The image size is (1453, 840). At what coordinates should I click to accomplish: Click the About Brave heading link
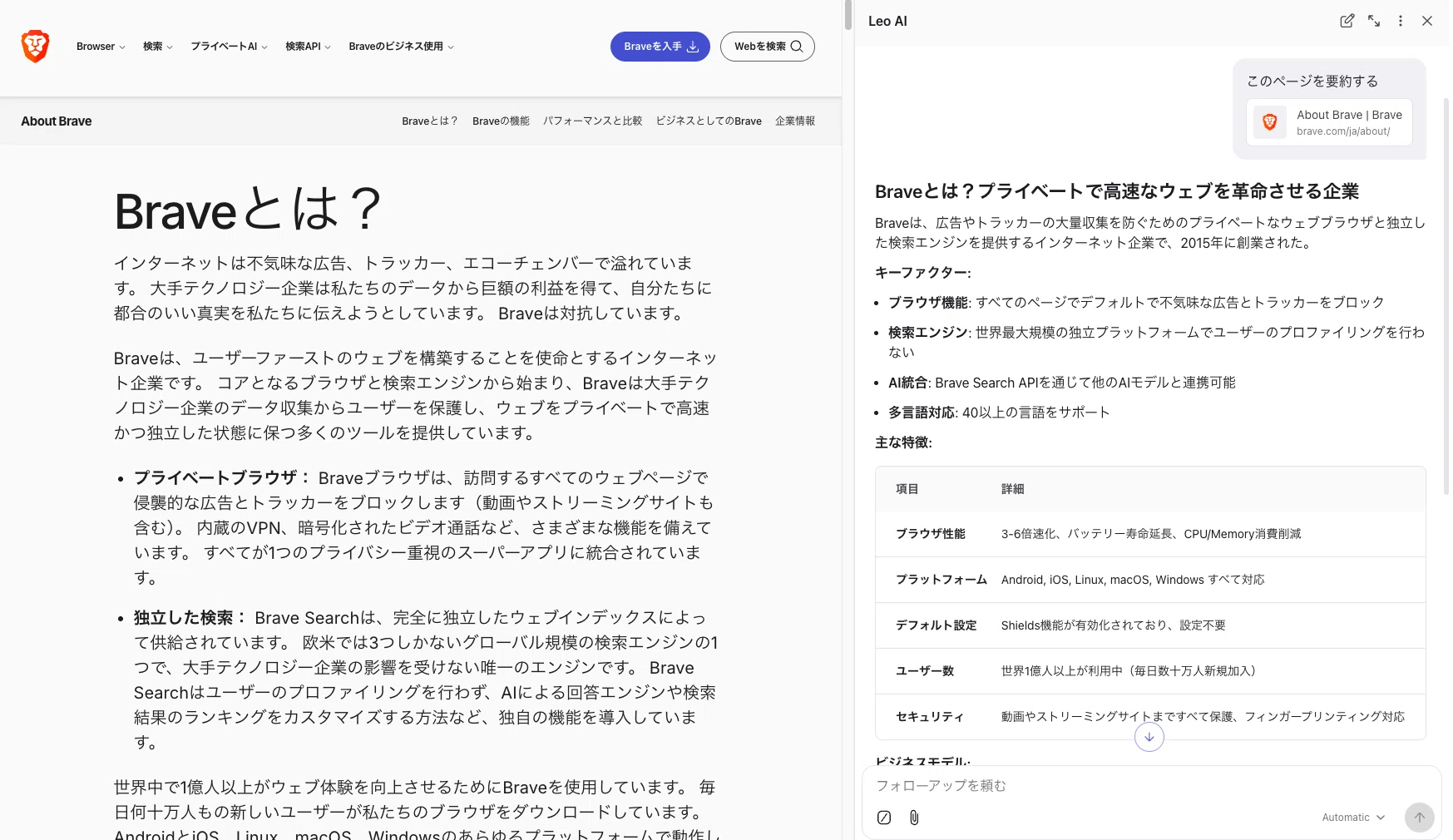pos(57,121)
